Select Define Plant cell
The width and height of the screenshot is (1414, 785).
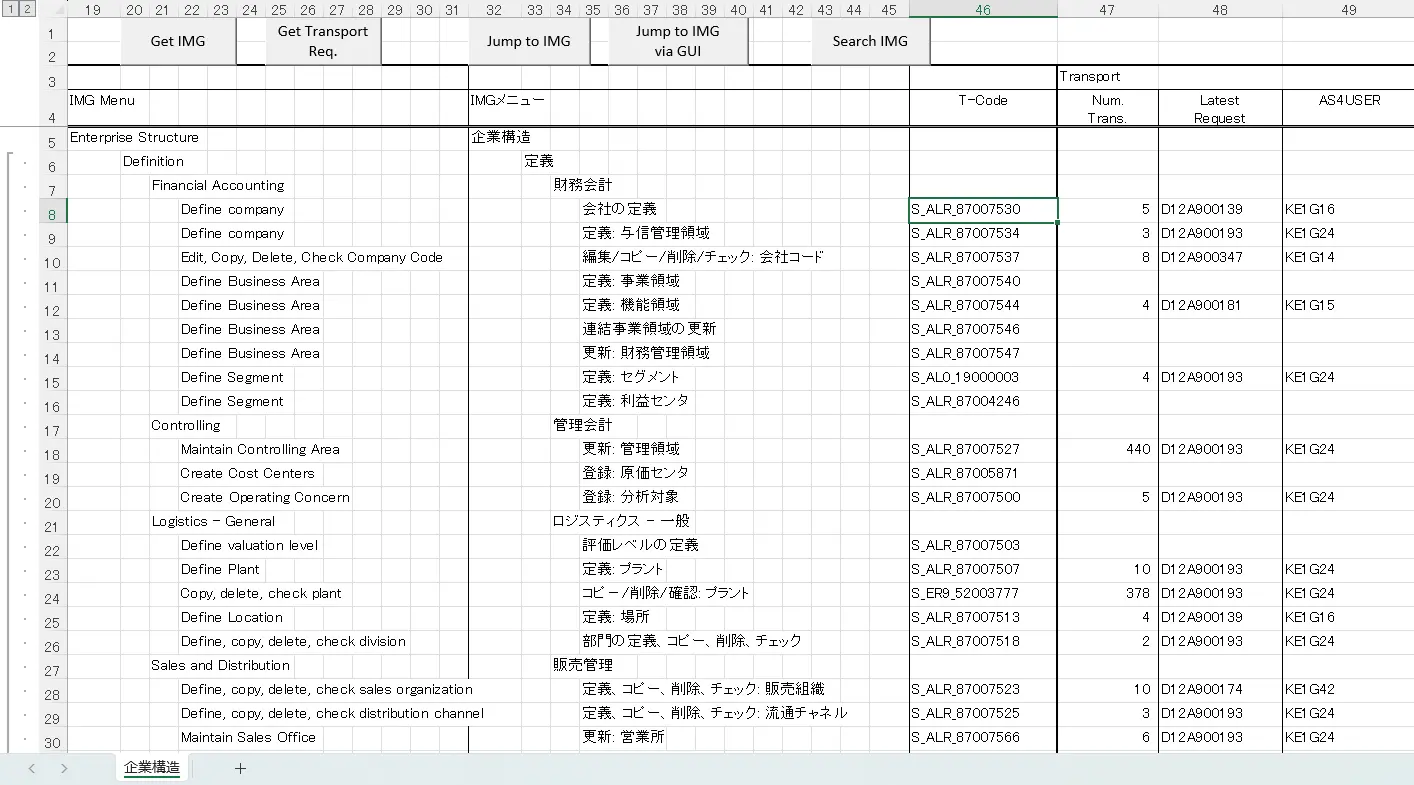220,570
